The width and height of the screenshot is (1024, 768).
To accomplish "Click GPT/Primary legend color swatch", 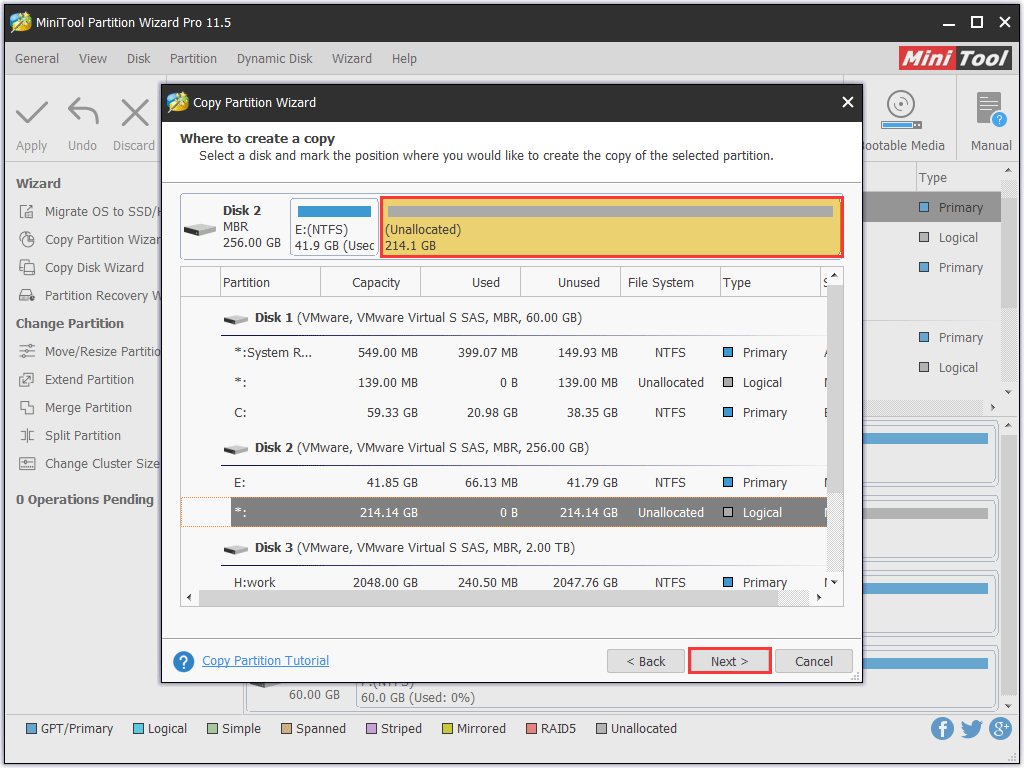I will click(31, 729).
